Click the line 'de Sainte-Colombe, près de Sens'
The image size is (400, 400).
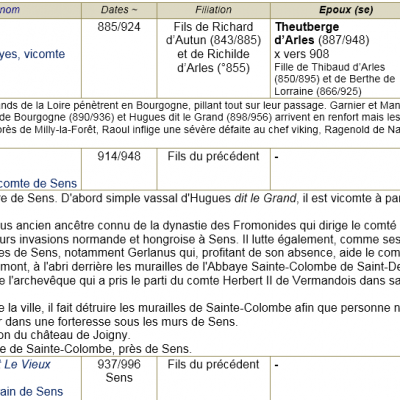(x=96, y=349)
